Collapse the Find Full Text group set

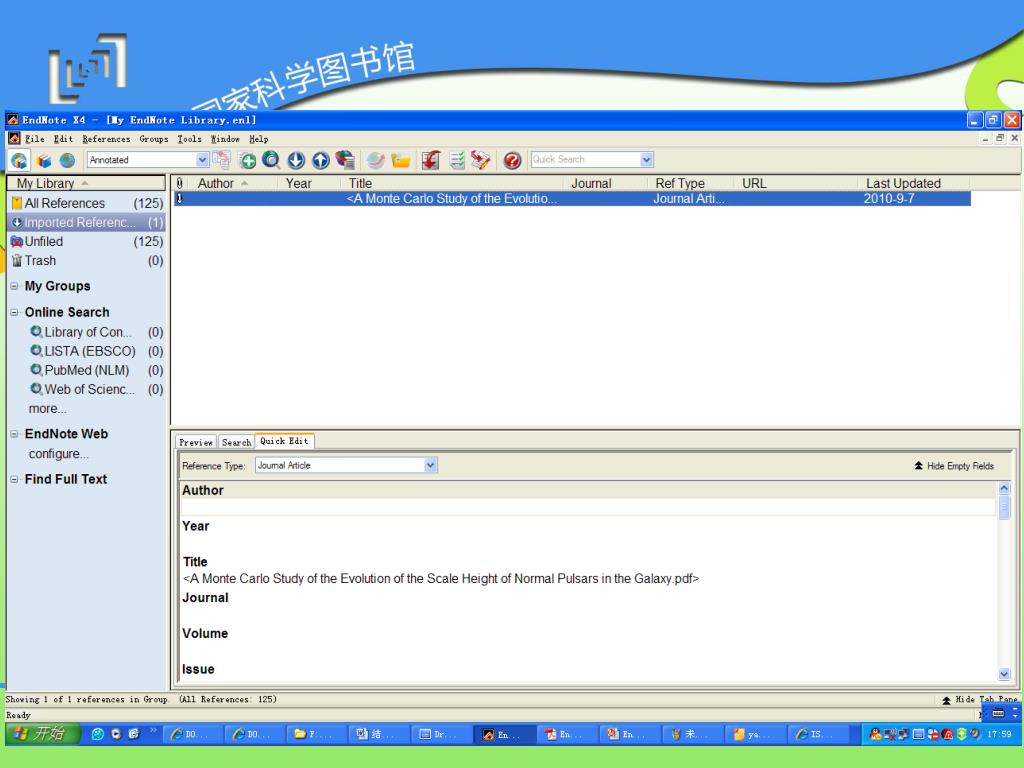(14, 479)
